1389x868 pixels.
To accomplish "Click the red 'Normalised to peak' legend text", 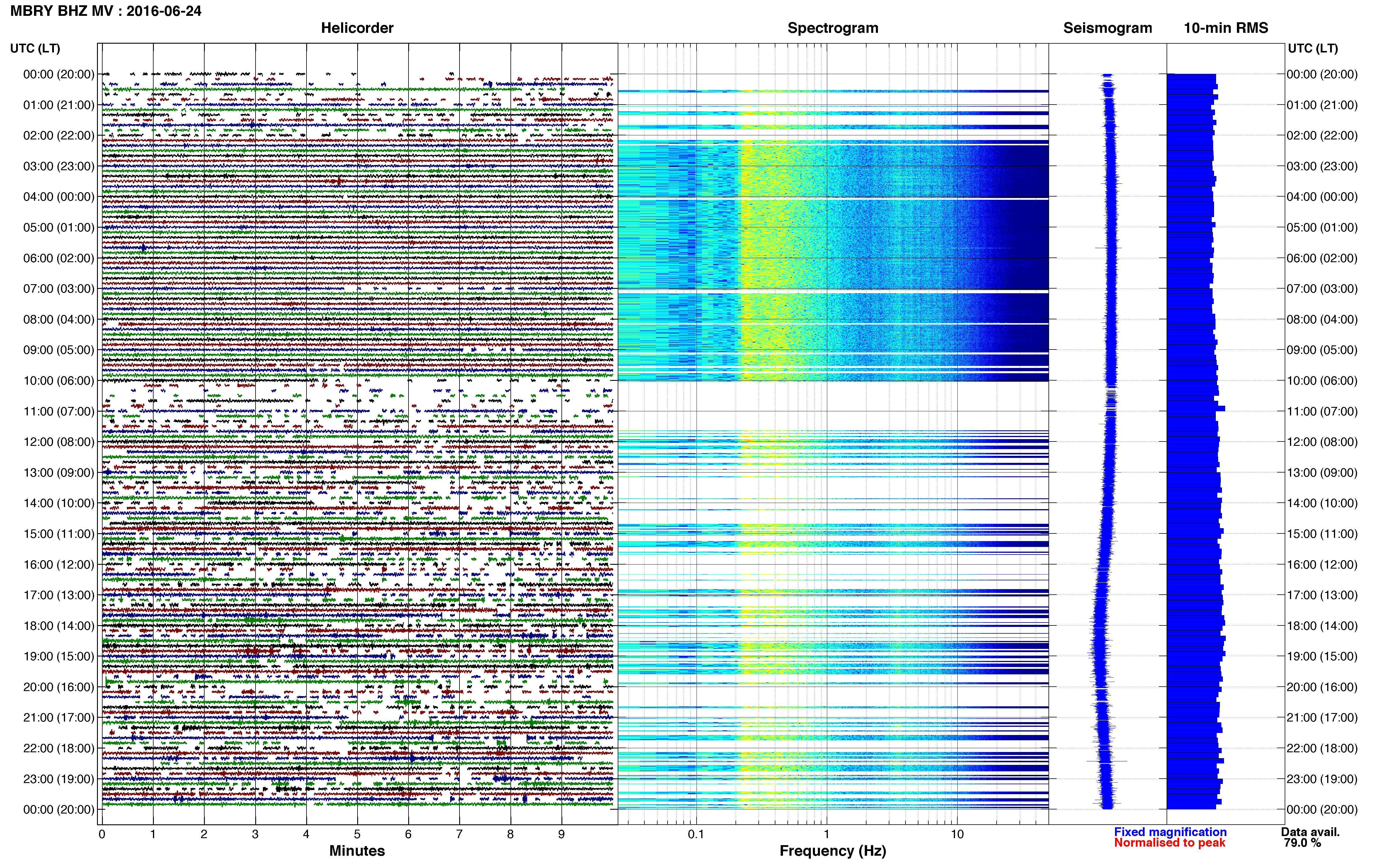I will click(1170, 843).
